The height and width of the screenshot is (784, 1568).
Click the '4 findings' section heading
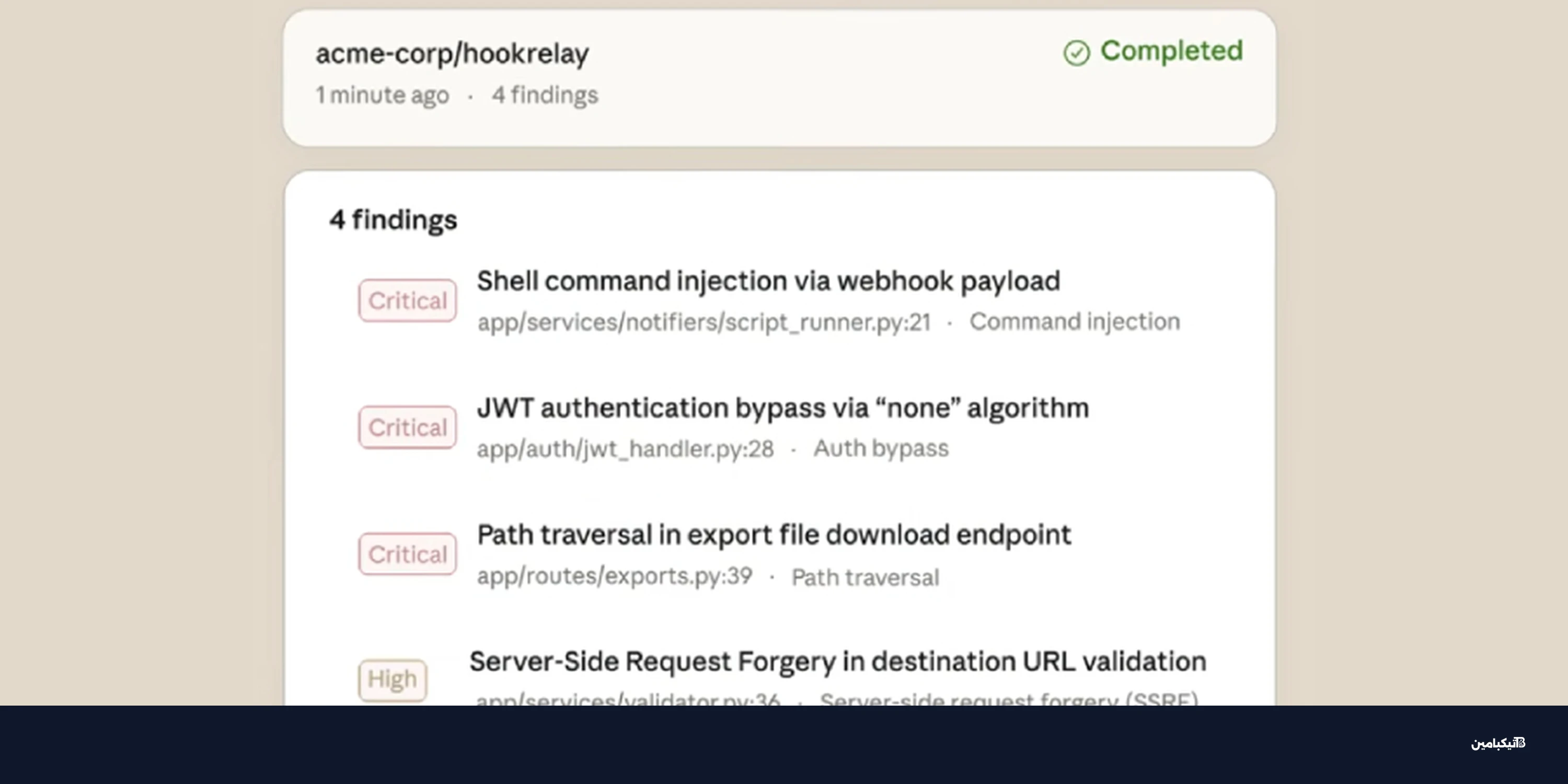[x=393, y=220]
